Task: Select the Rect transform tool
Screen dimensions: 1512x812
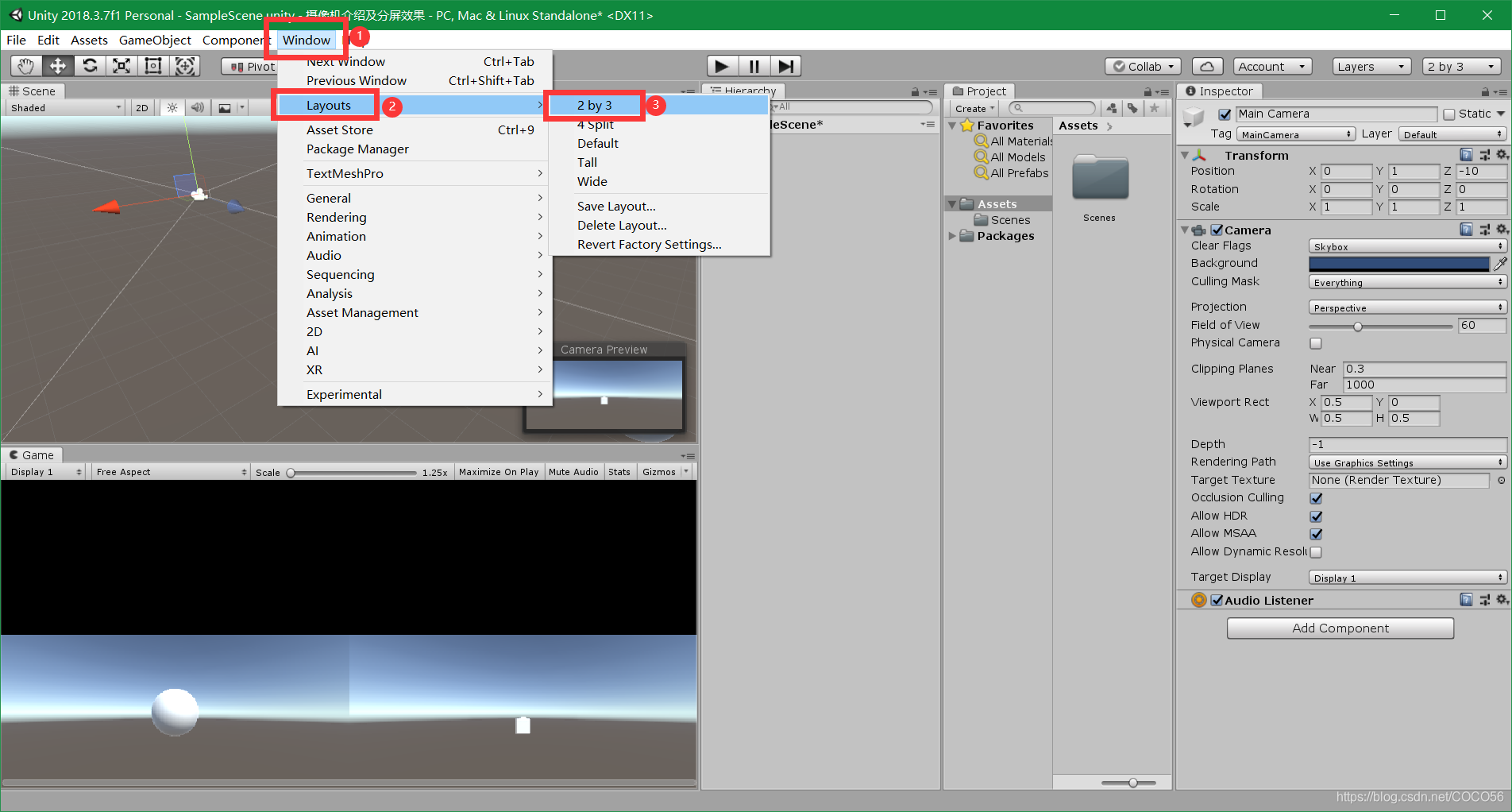Action: [x=153, y=66]
